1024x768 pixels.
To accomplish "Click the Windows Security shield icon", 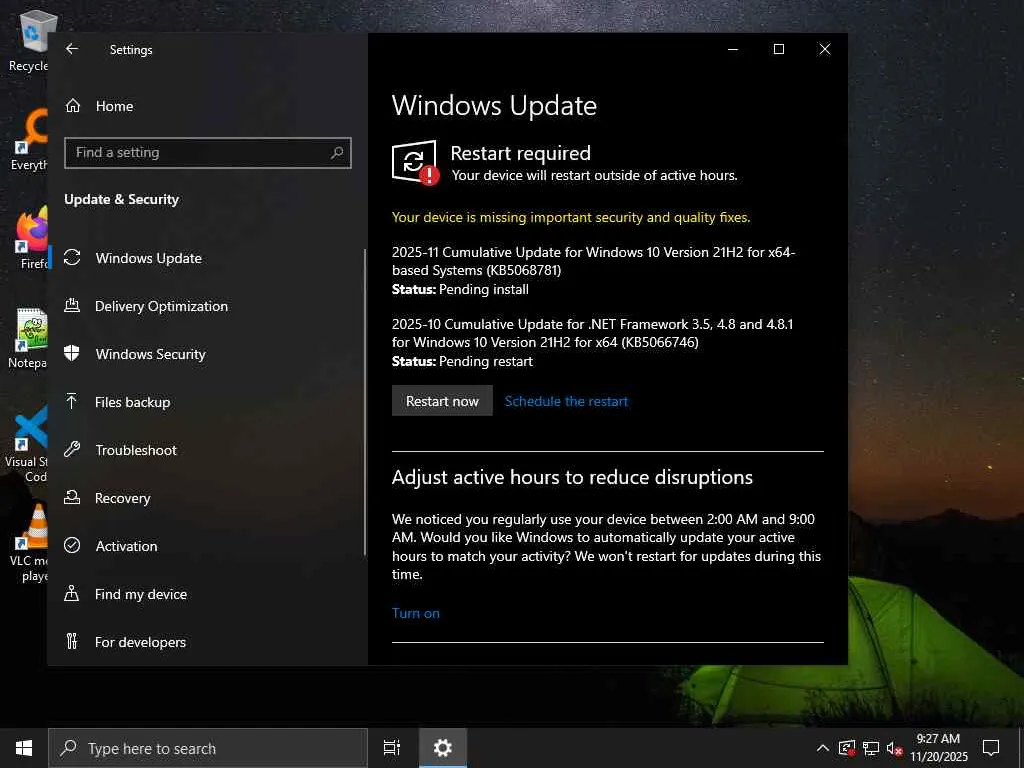I will click(x=72, y=353).
